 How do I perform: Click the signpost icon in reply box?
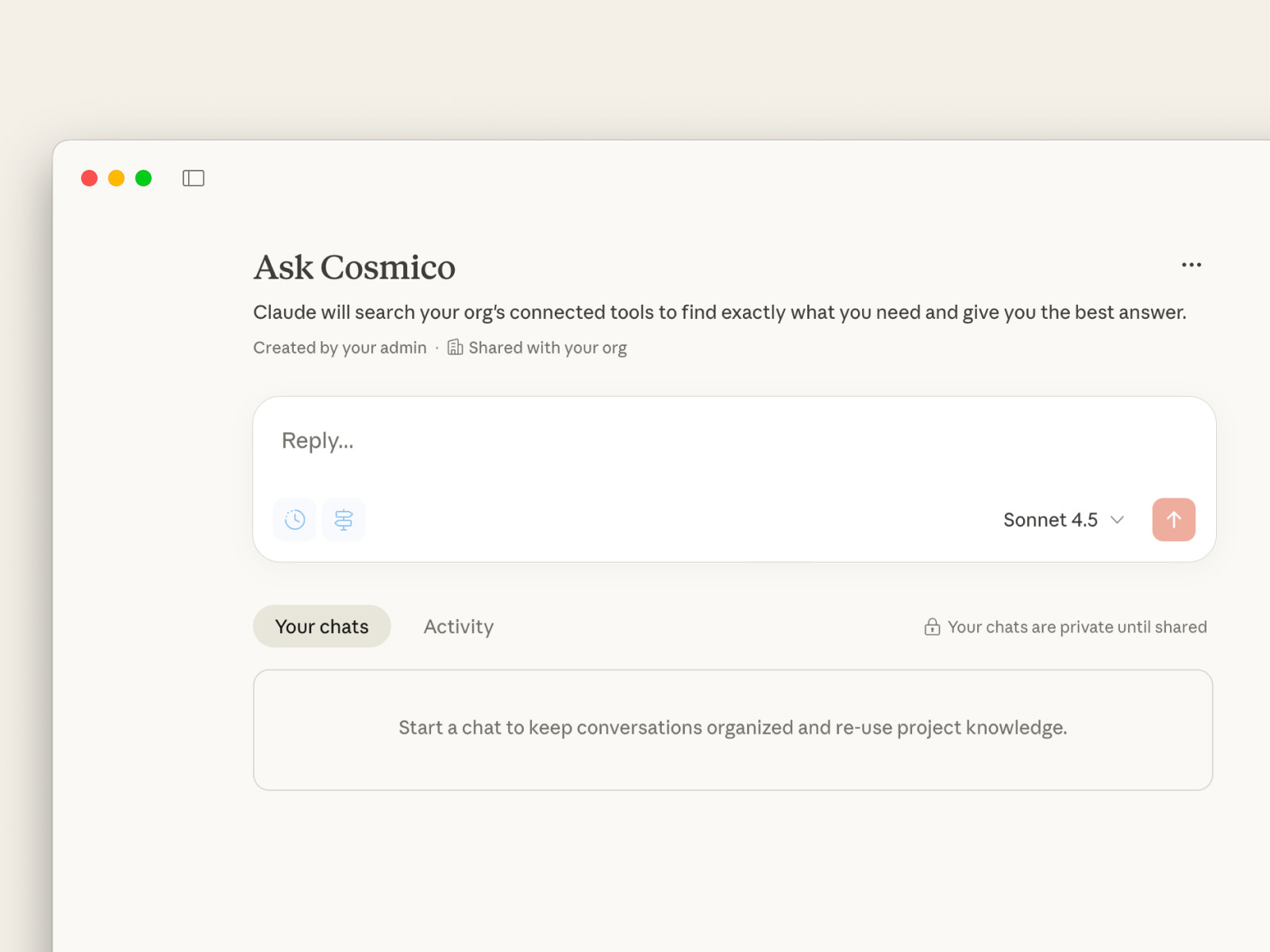(344, 520)
